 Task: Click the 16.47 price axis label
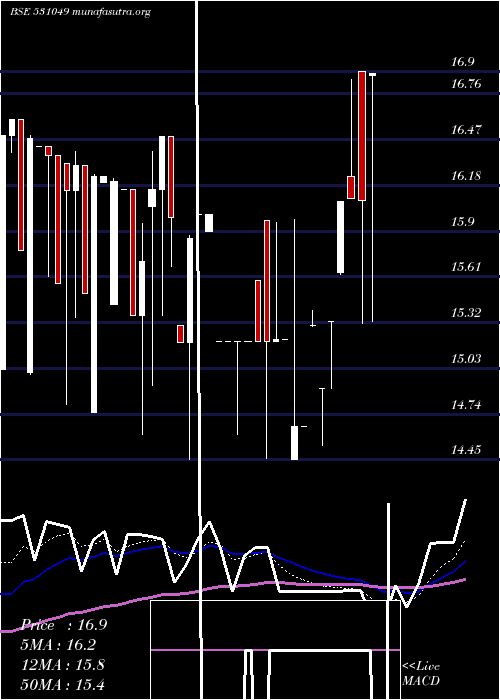[x=466, y=130]
